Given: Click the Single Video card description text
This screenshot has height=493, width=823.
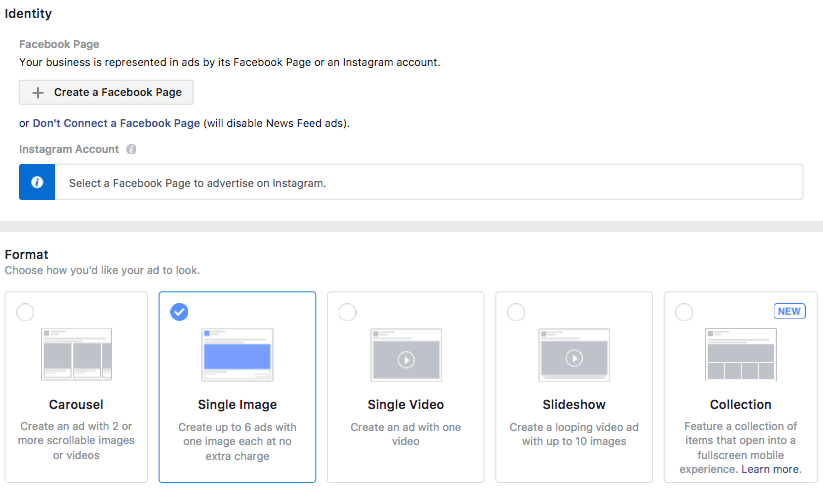Looking at the screenshot, I should point(405,434).
